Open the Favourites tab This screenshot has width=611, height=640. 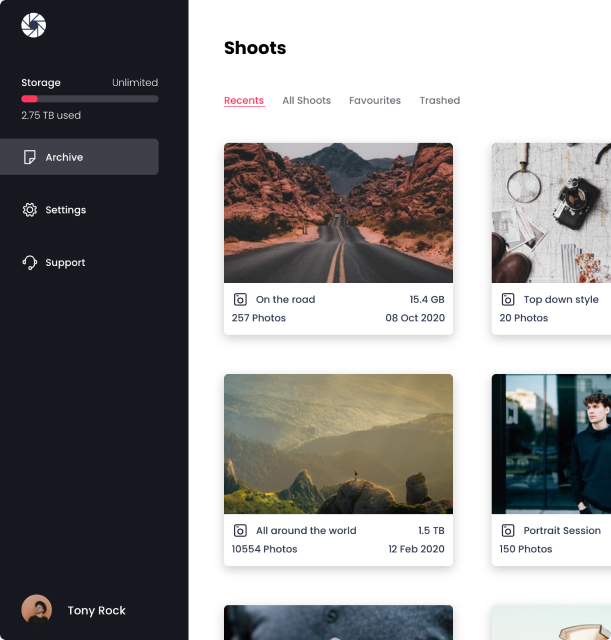(x=375, y=100)
